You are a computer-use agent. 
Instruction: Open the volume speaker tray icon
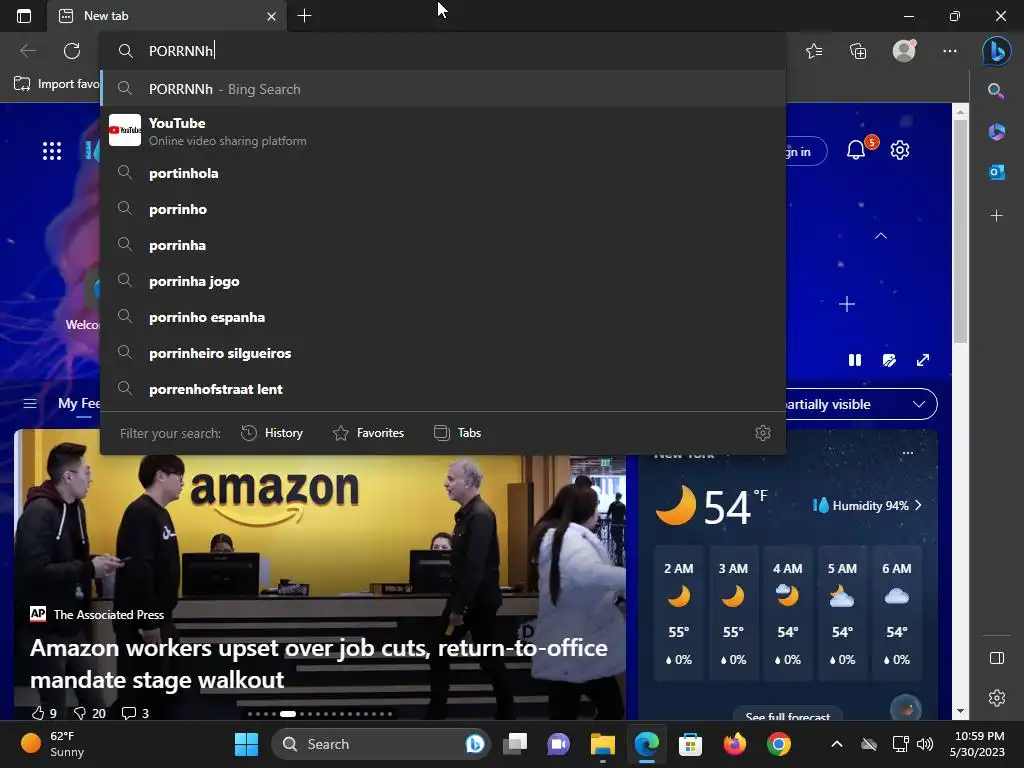925,744
